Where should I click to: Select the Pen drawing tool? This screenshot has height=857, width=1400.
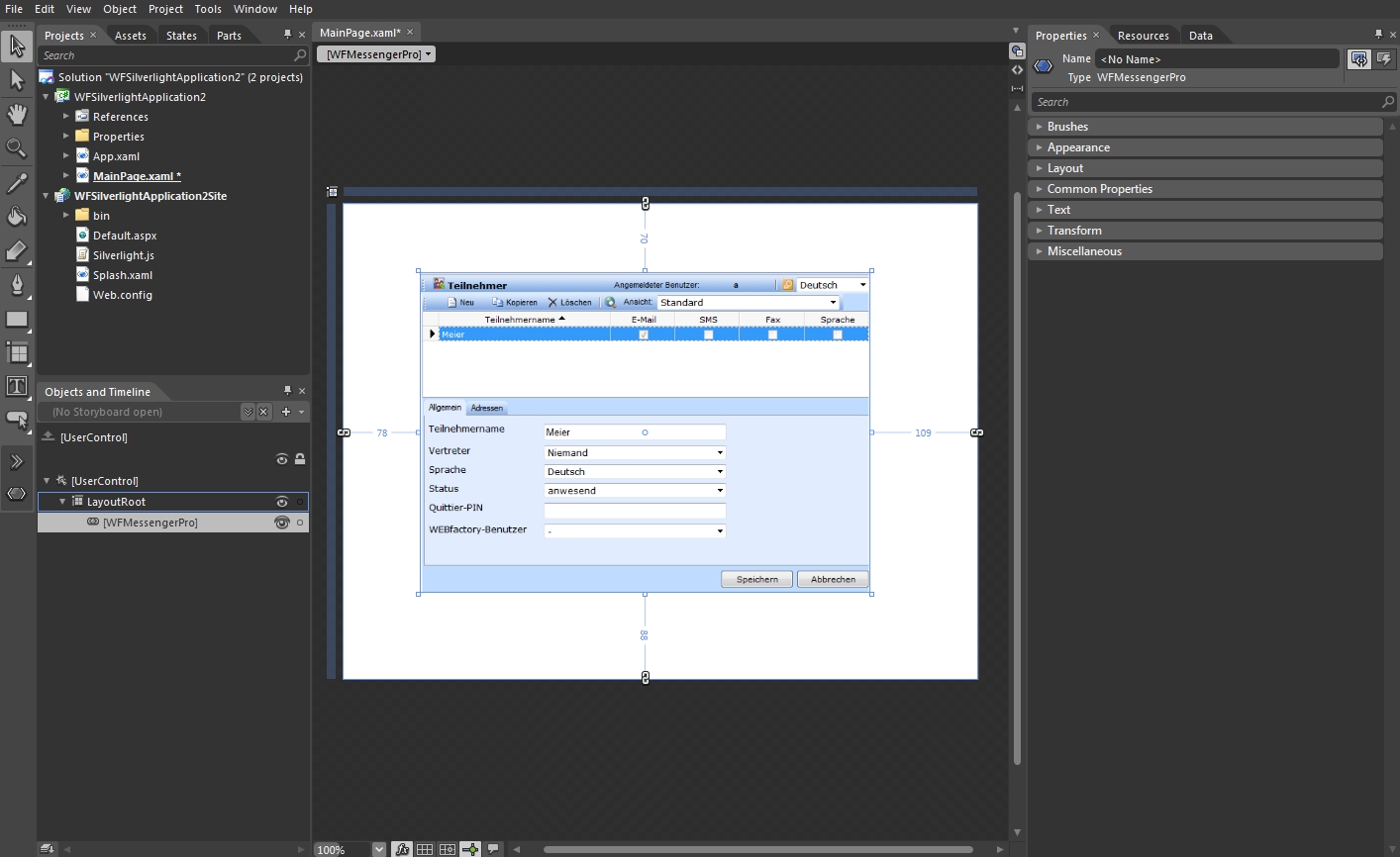pos(17,285)
